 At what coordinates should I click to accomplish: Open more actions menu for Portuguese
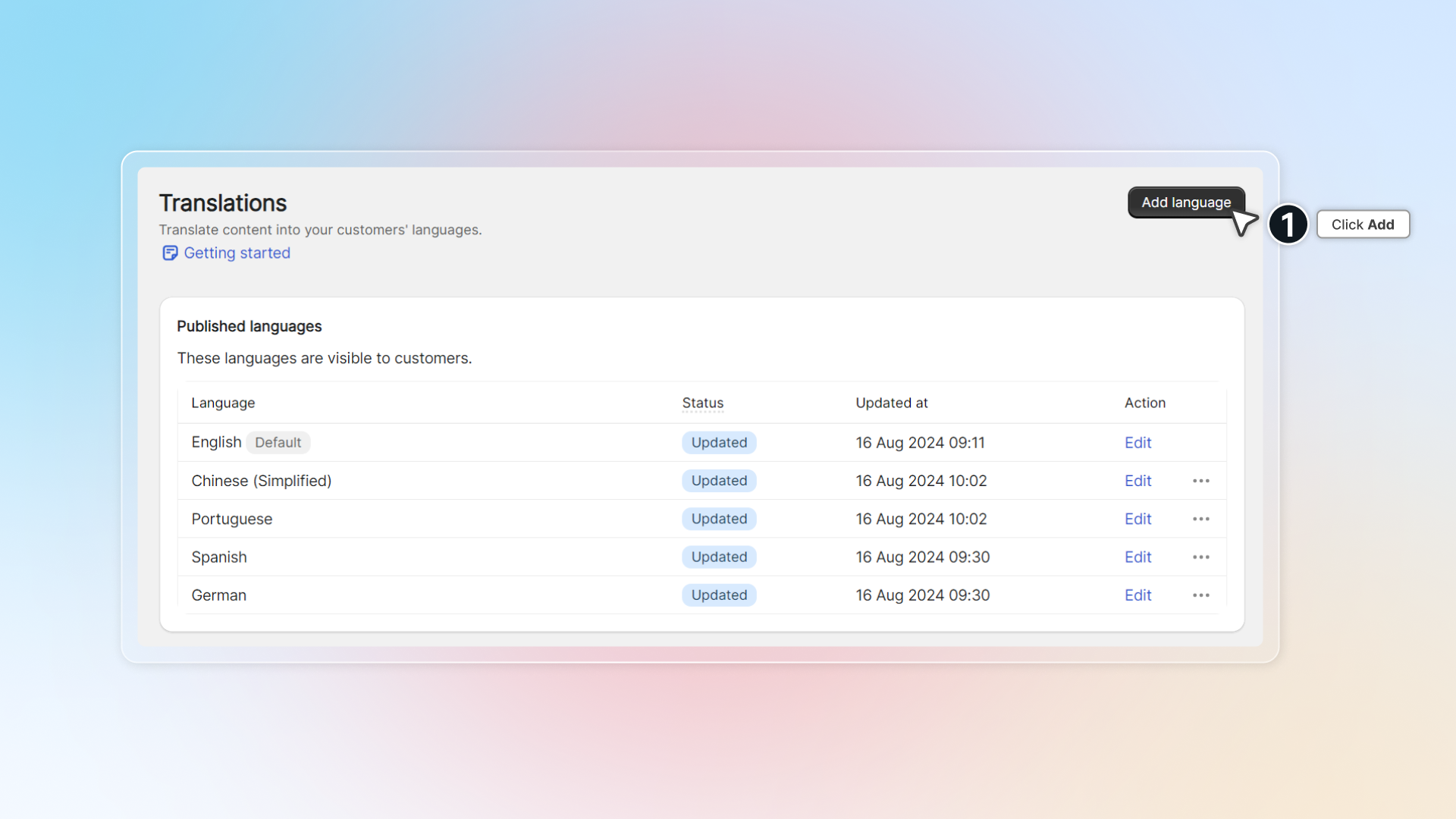pyautogui.click(x=1200, y=519)
